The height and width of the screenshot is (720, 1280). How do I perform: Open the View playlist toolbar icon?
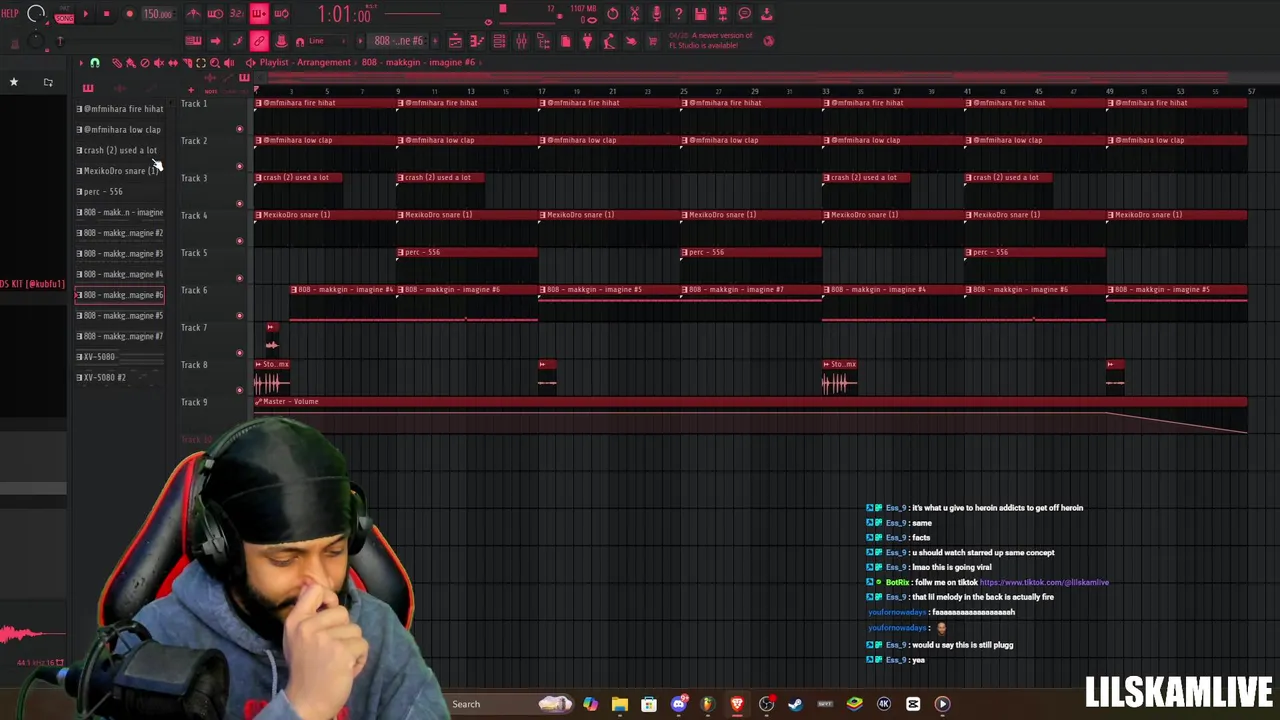[x=455, y=41]
